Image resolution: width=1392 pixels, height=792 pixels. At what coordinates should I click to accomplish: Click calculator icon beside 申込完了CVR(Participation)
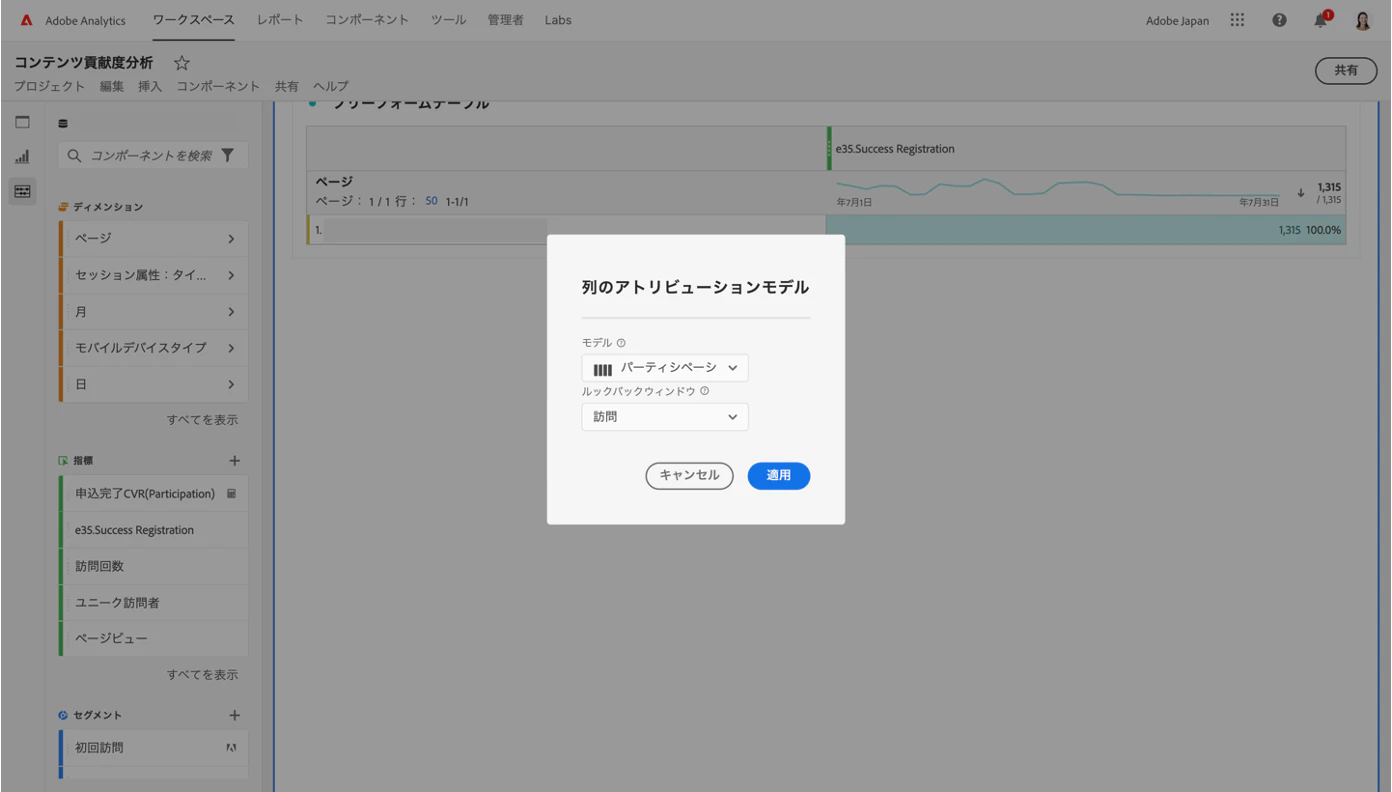pyautogui.click(x=231, y=494)
